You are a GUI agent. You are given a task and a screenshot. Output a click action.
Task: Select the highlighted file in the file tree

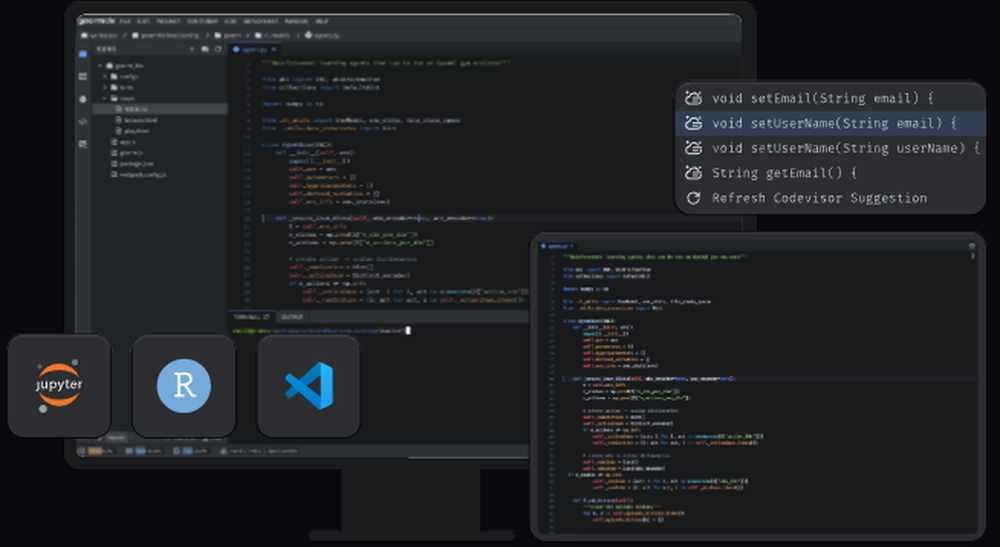coord(160,109)
